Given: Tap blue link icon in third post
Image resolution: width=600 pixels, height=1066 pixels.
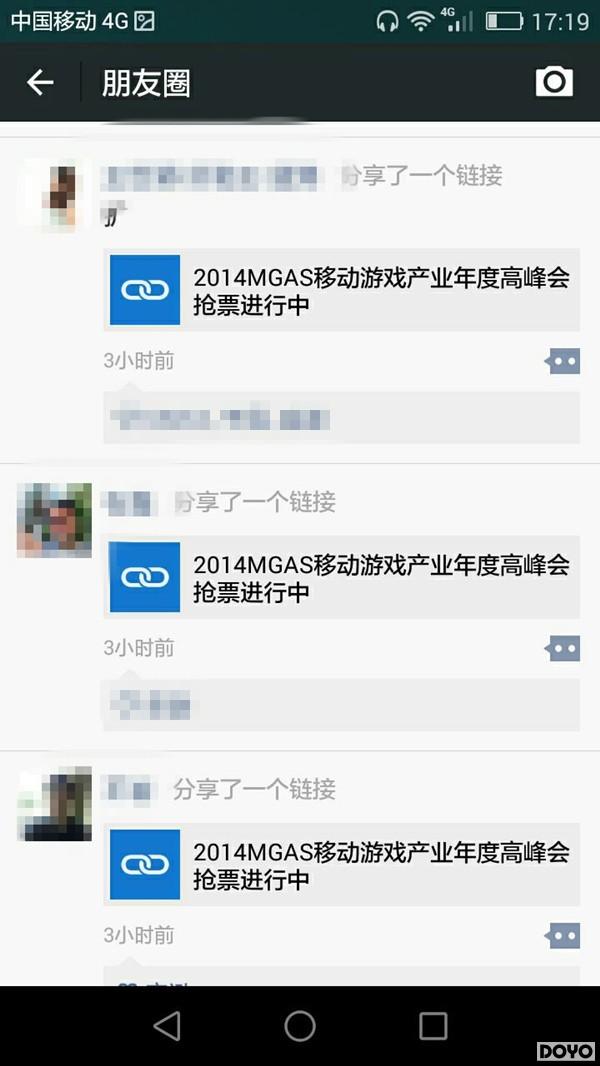Looking at the screenshot, I should click(x=145, y=864).
